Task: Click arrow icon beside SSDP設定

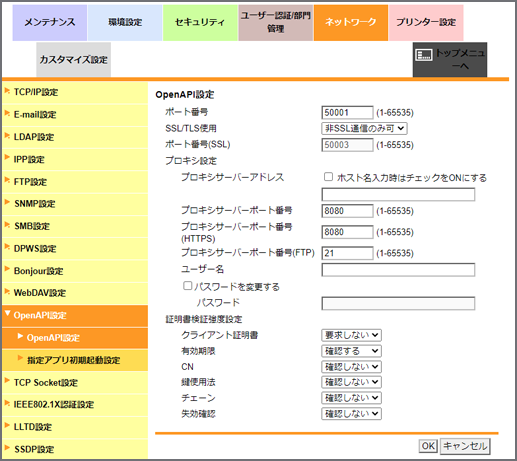Action: click(x=7, y=447)
